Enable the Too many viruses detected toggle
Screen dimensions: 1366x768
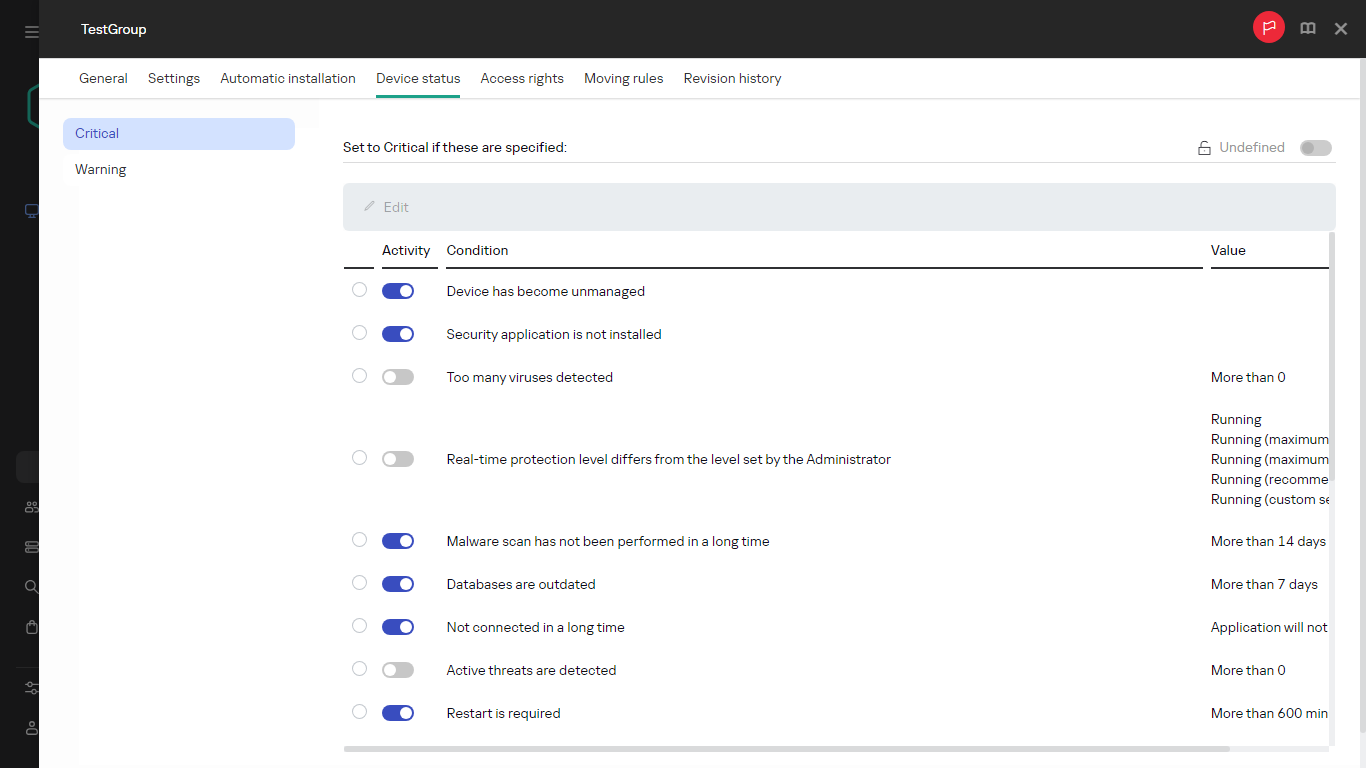pos(397,376)
